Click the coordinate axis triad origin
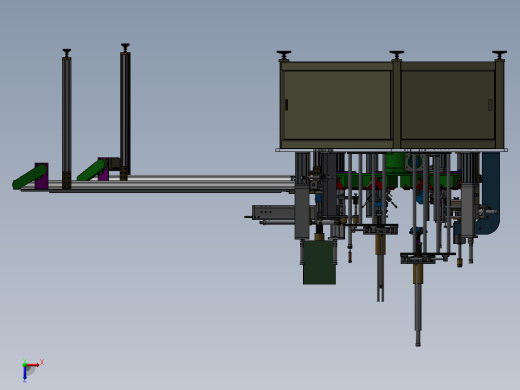Screen dimensions: 520x390 [x=25, y=365]
